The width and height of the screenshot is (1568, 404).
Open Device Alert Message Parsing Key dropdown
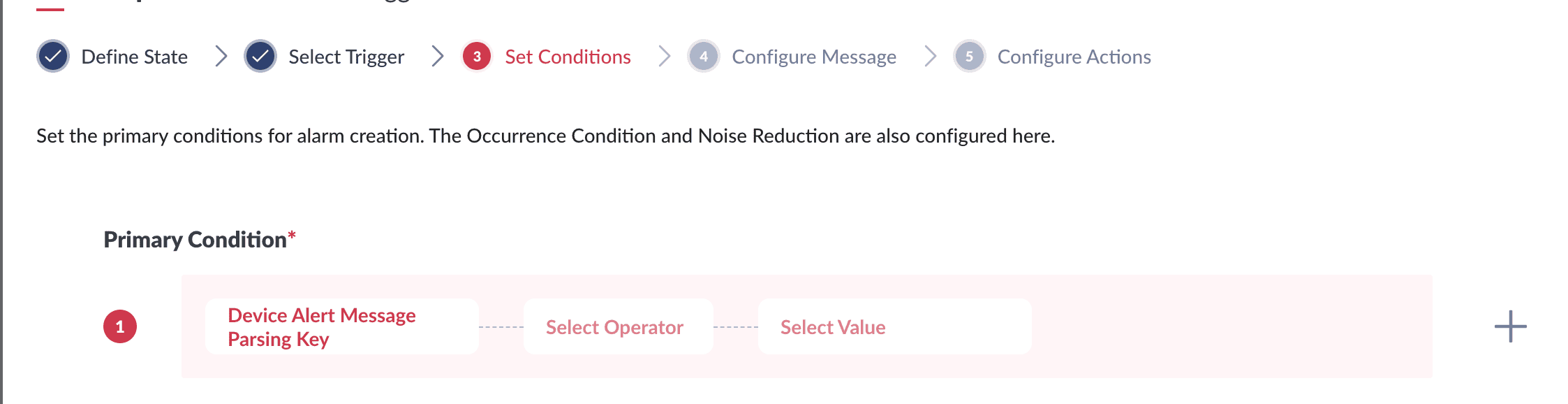[341, 326]
